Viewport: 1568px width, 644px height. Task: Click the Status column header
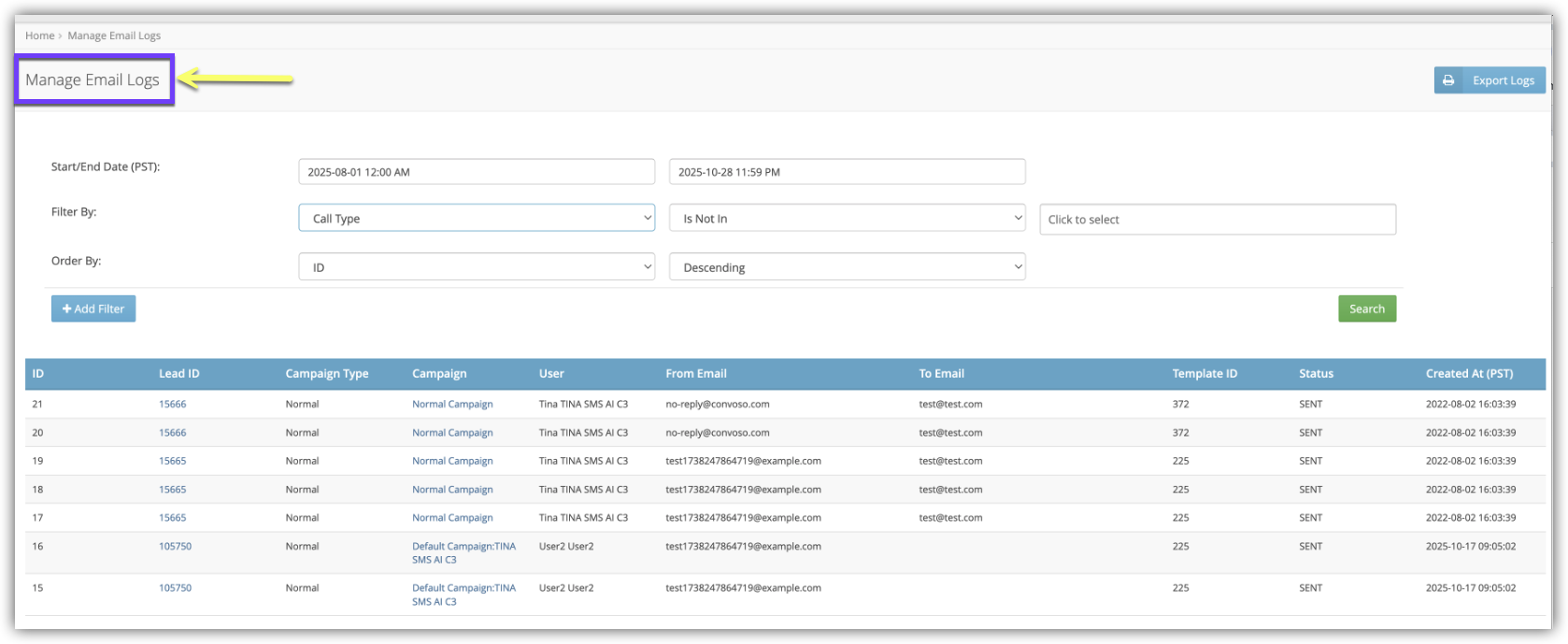1316,374
